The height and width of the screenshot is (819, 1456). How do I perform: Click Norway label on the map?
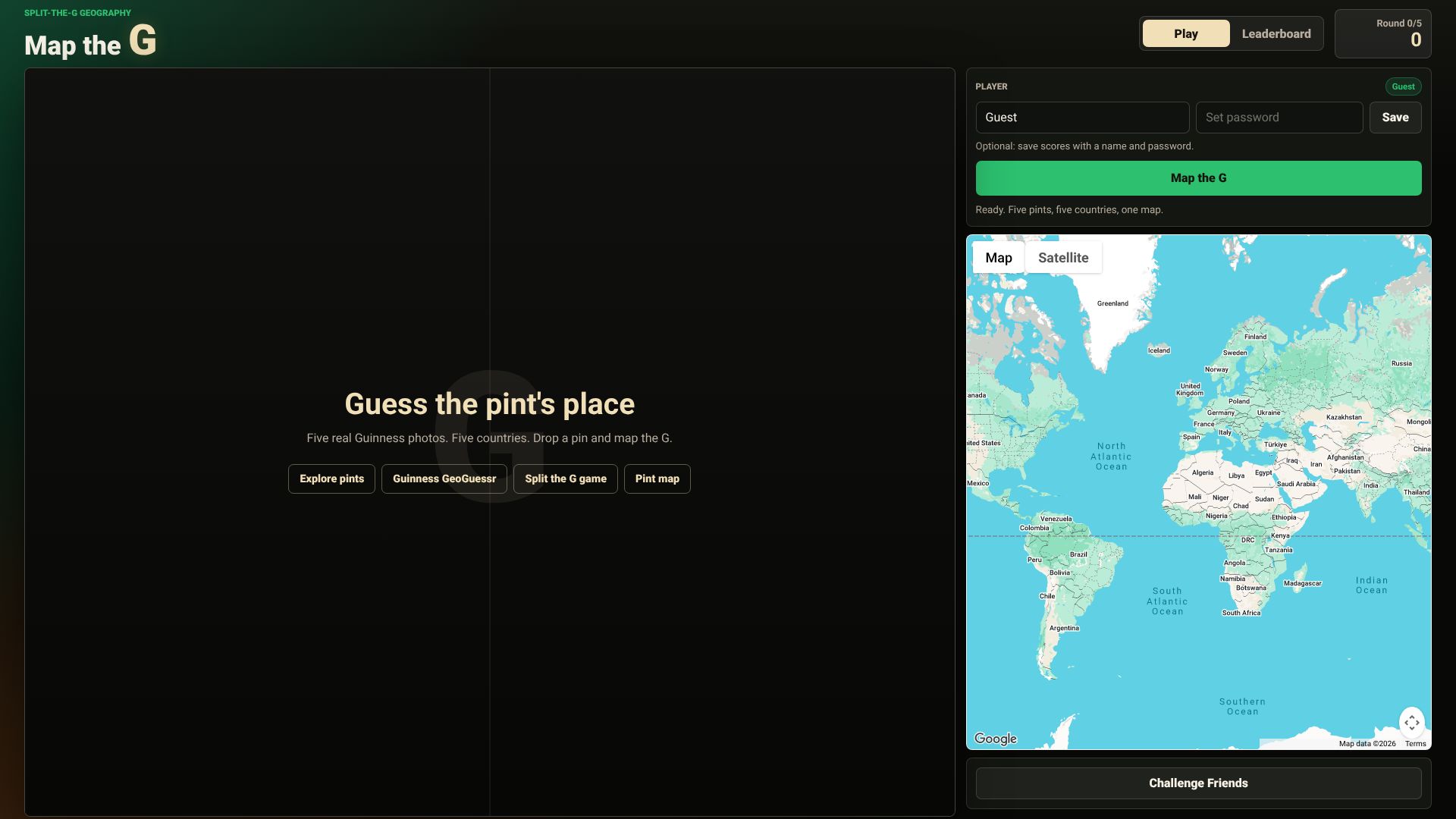[1216, 369]
